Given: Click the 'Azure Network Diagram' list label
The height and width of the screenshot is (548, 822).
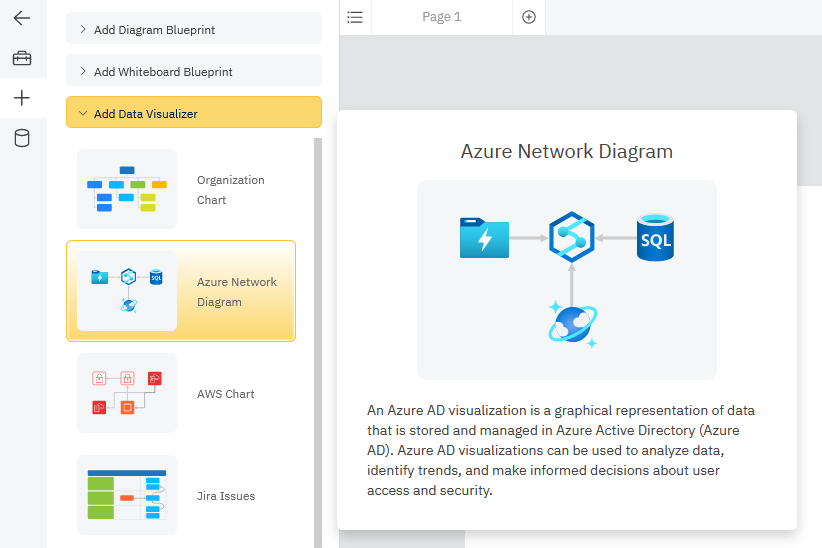Looking at the screenshot, I should [x=237, y=292].
